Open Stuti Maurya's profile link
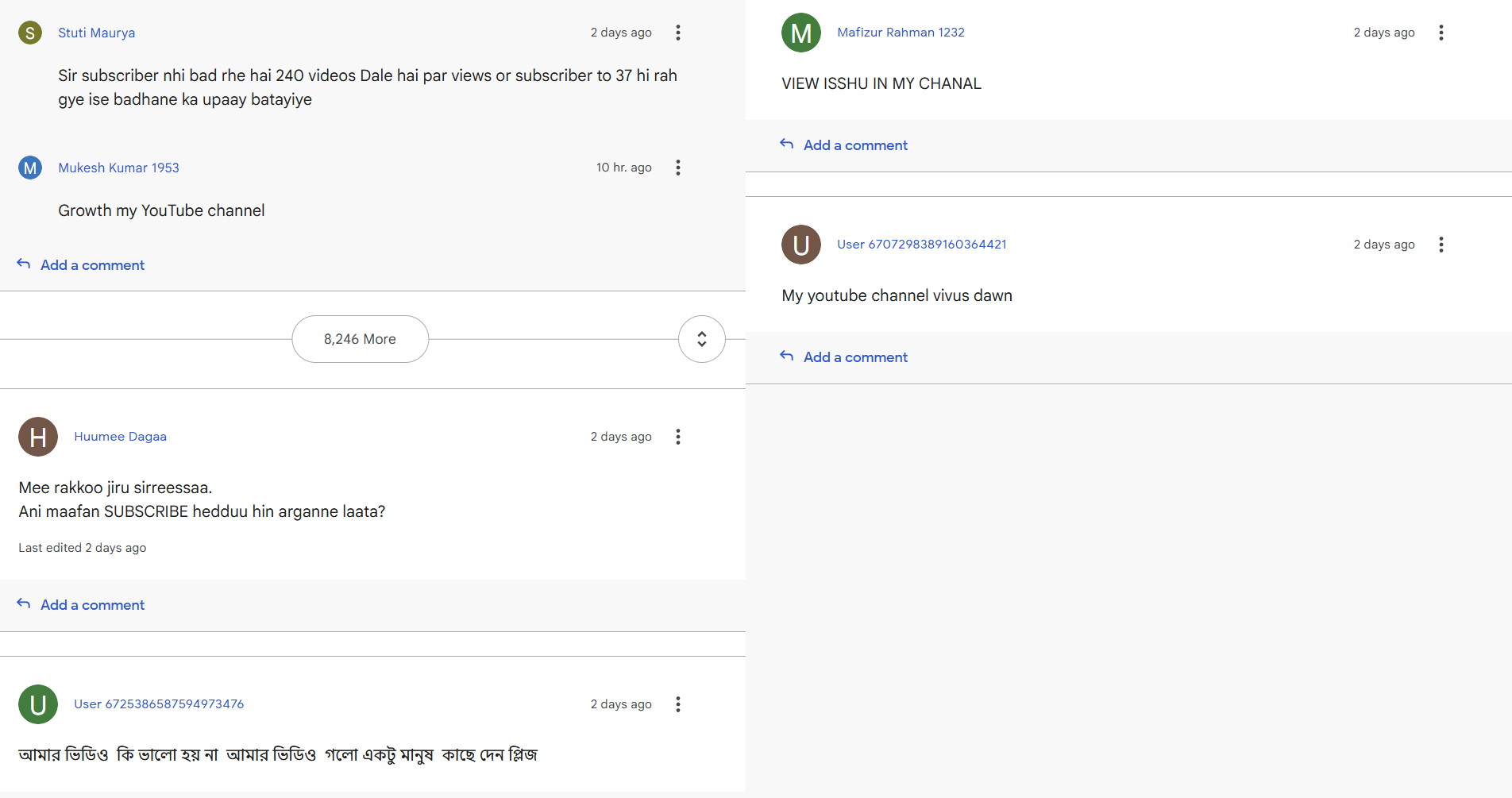 coord(97,33)
